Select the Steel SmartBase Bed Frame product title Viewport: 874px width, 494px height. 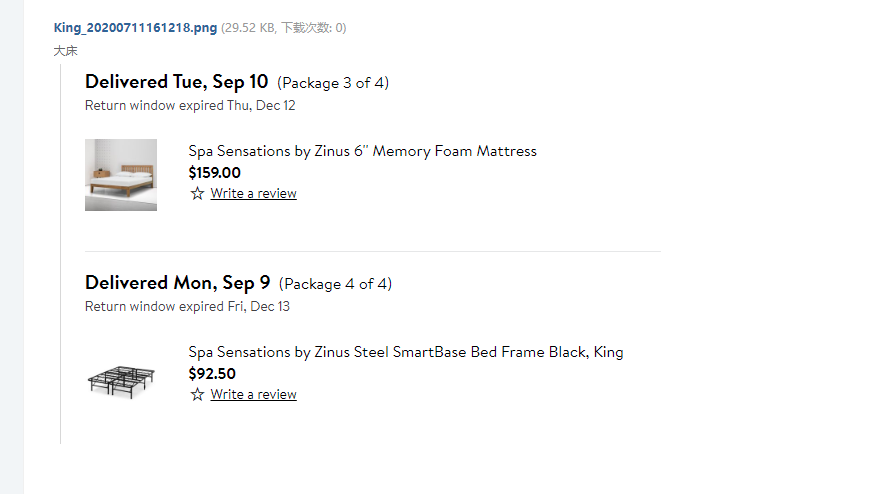click(x=405, y=352)
